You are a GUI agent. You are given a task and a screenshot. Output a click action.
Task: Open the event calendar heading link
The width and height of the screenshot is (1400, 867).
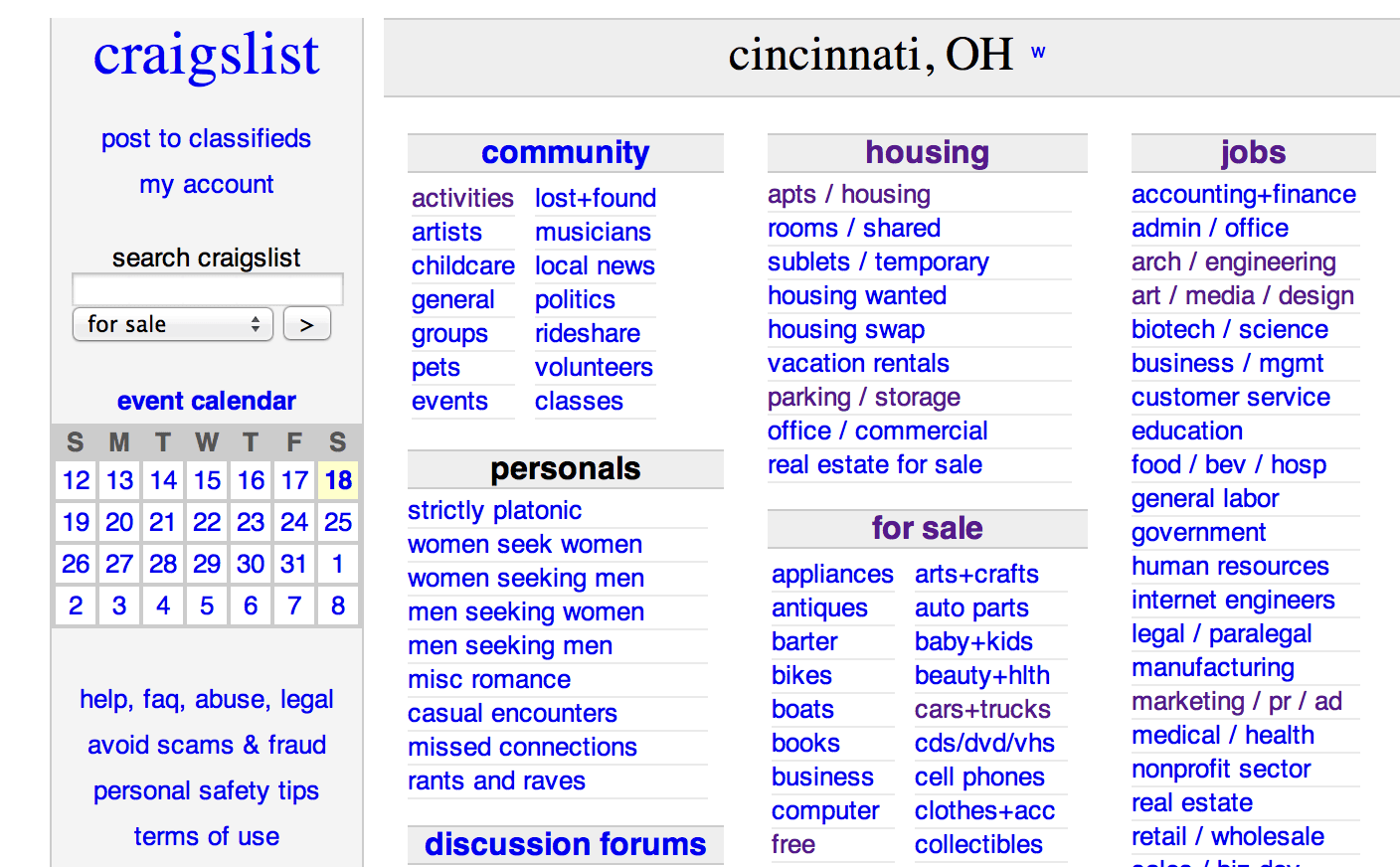click(206, 401)
